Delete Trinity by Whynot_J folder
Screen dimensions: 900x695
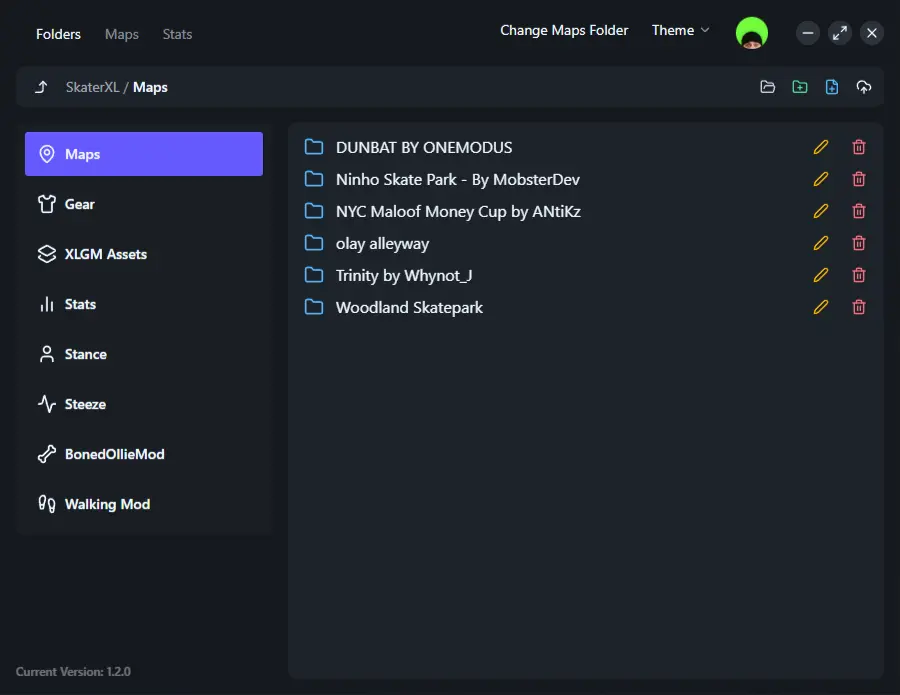pyautogui.click(x=859, y=275)
